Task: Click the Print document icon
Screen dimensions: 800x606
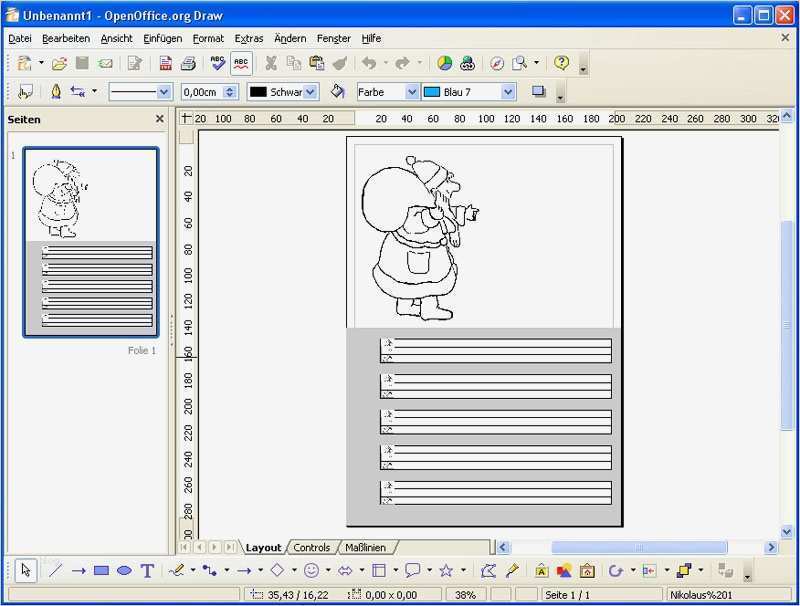Action: [x=188, y=62]
